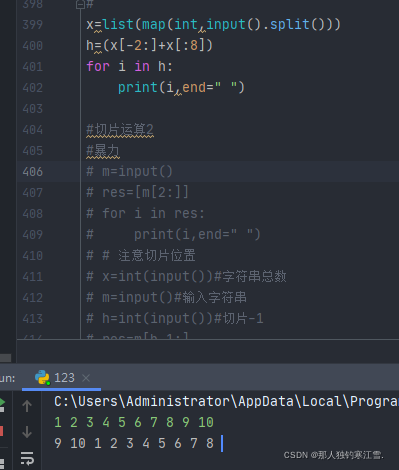Click the green Rerun play icon
The height and width of the screenshot is (470, 399).
[x=2, y=402]
